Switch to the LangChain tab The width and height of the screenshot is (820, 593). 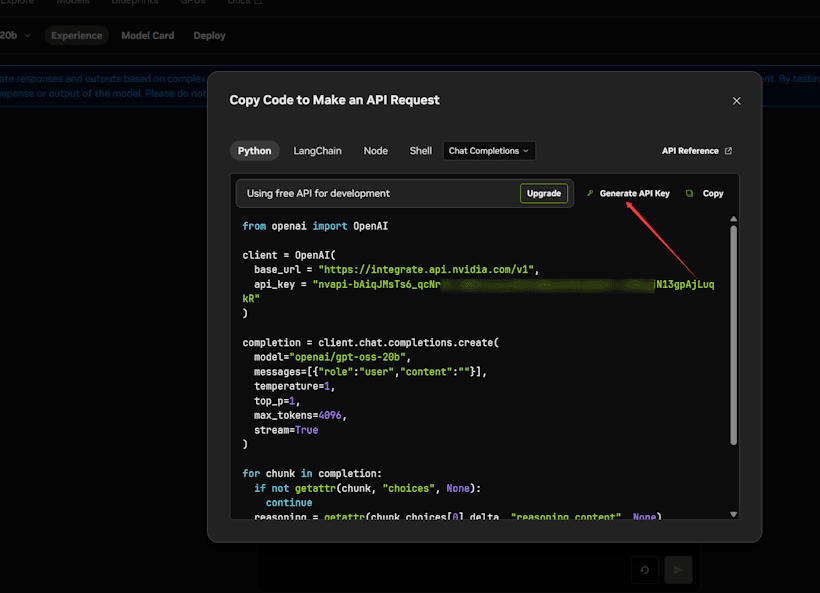point(317,151)
